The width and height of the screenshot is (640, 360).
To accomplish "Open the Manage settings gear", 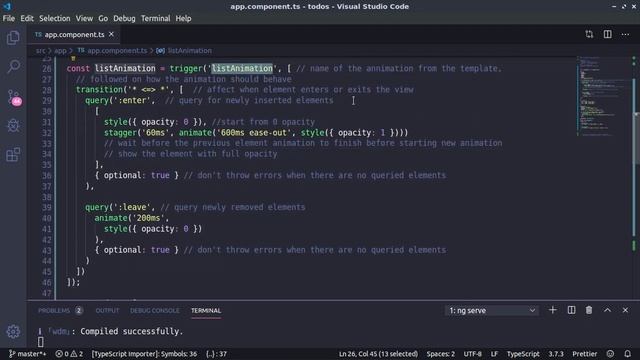I will tap(13, 331).
